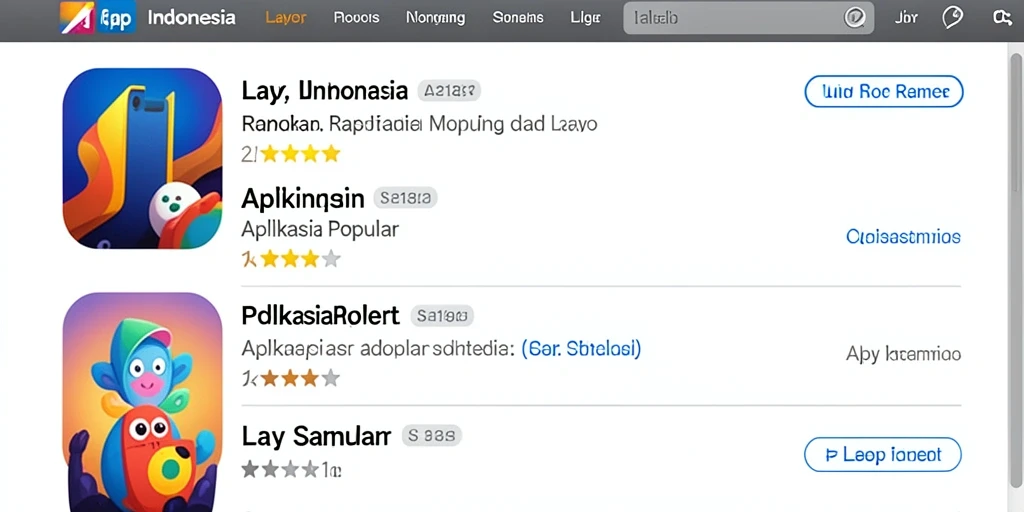
Task: Open the phone-themed app icon thumbnail
Action: pos(142,159)
